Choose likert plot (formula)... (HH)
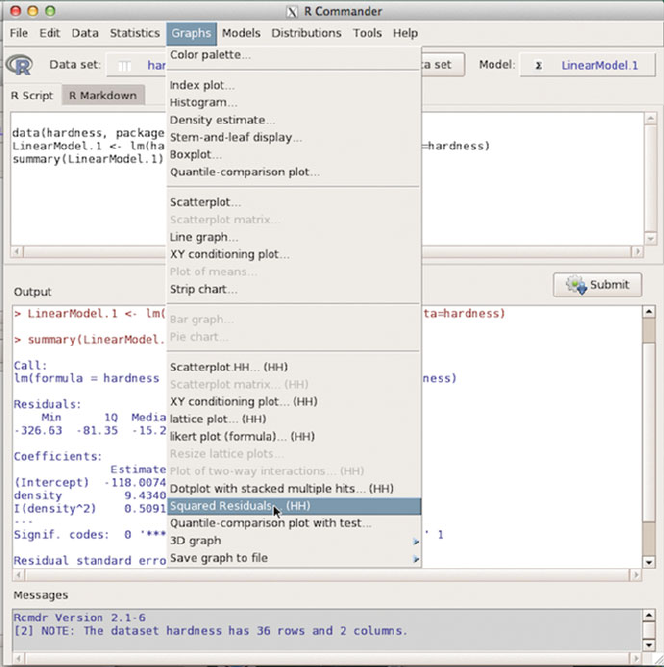Viewport: 664px width, 667px height. point(294,436)
